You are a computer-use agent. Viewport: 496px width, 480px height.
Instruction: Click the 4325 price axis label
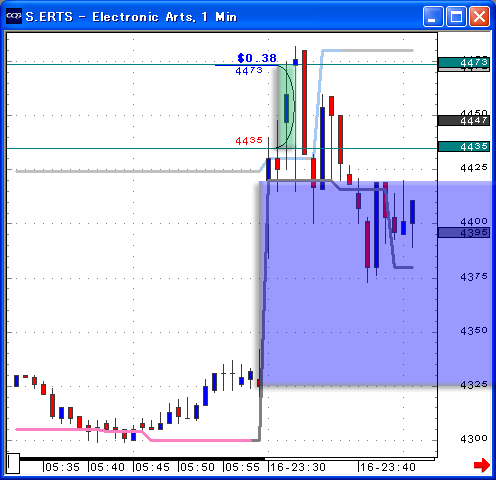(474, 385)
